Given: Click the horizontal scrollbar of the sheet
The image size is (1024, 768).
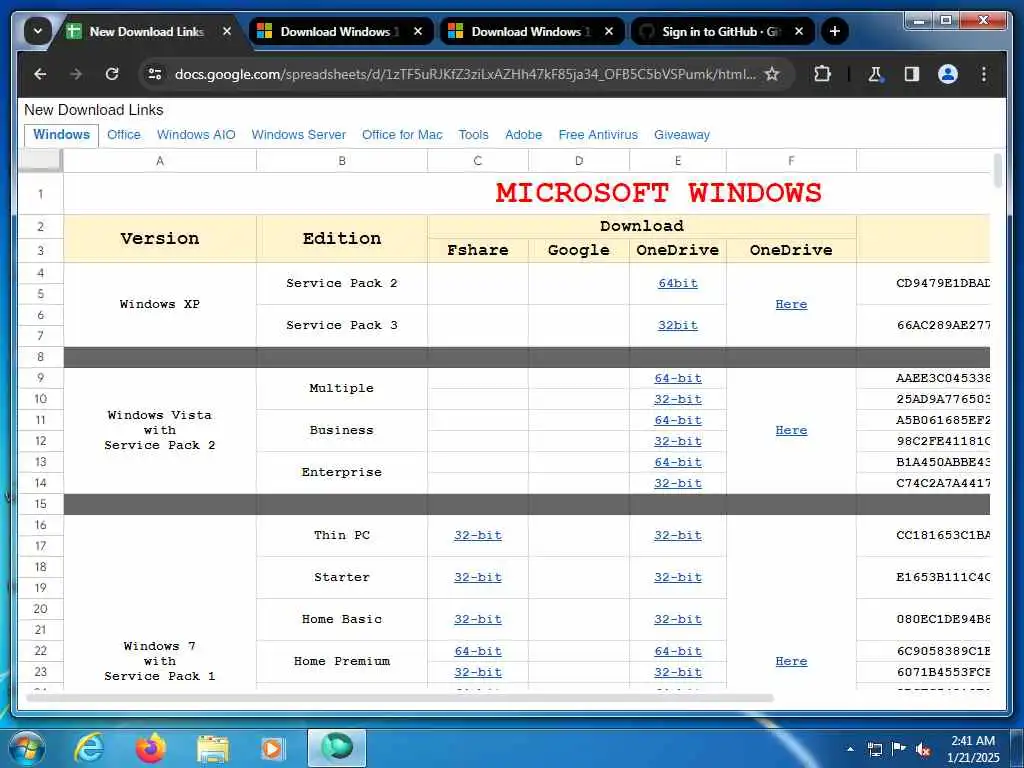Looking at the screenshot, I should [400, 697].
